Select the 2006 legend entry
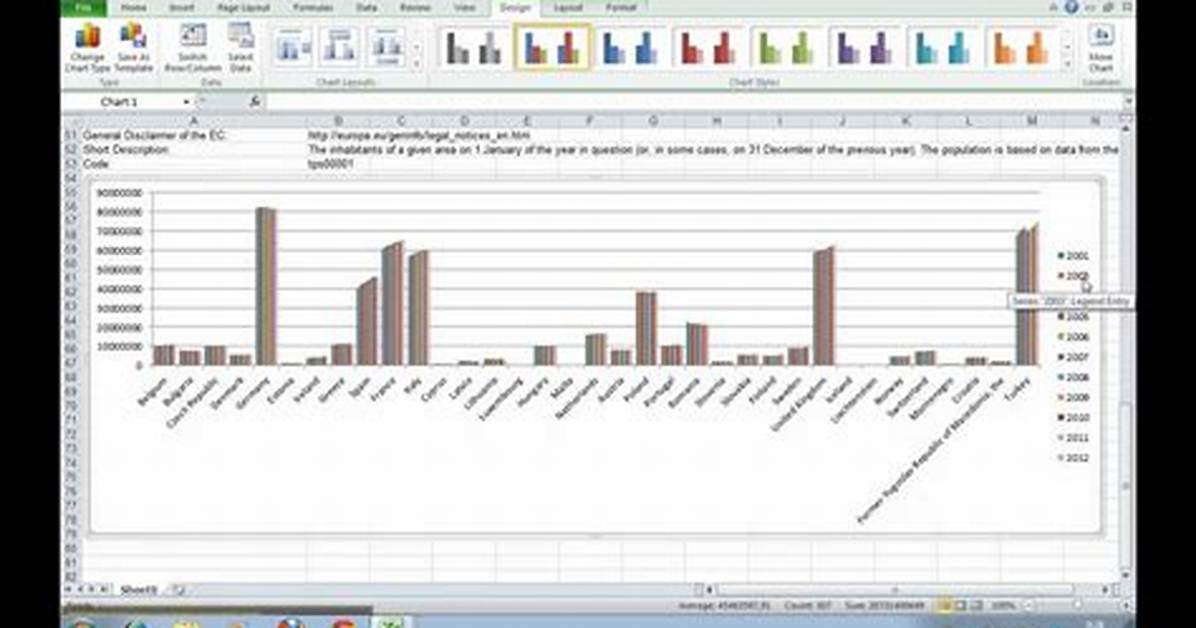 (1072, 337)
